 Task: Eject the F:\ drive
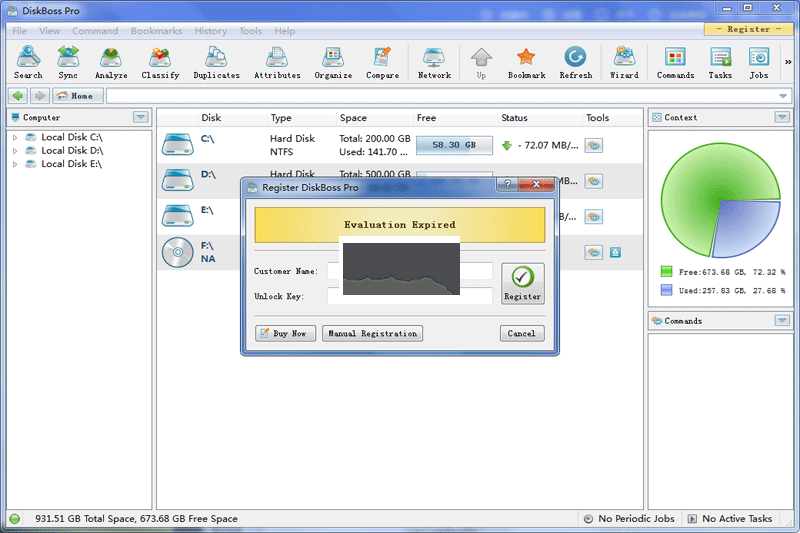(615, 252)
